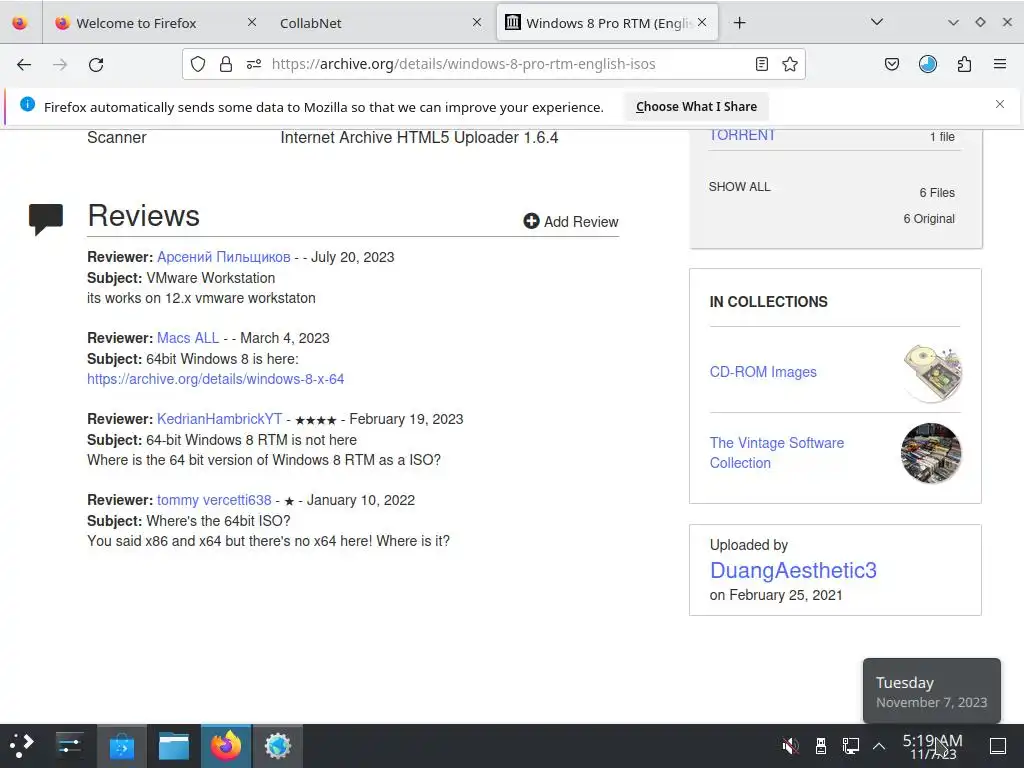Open tracking protection shield icon
Image resolution: width=1024 pixels, height=768 pixels.
[198, 64]
